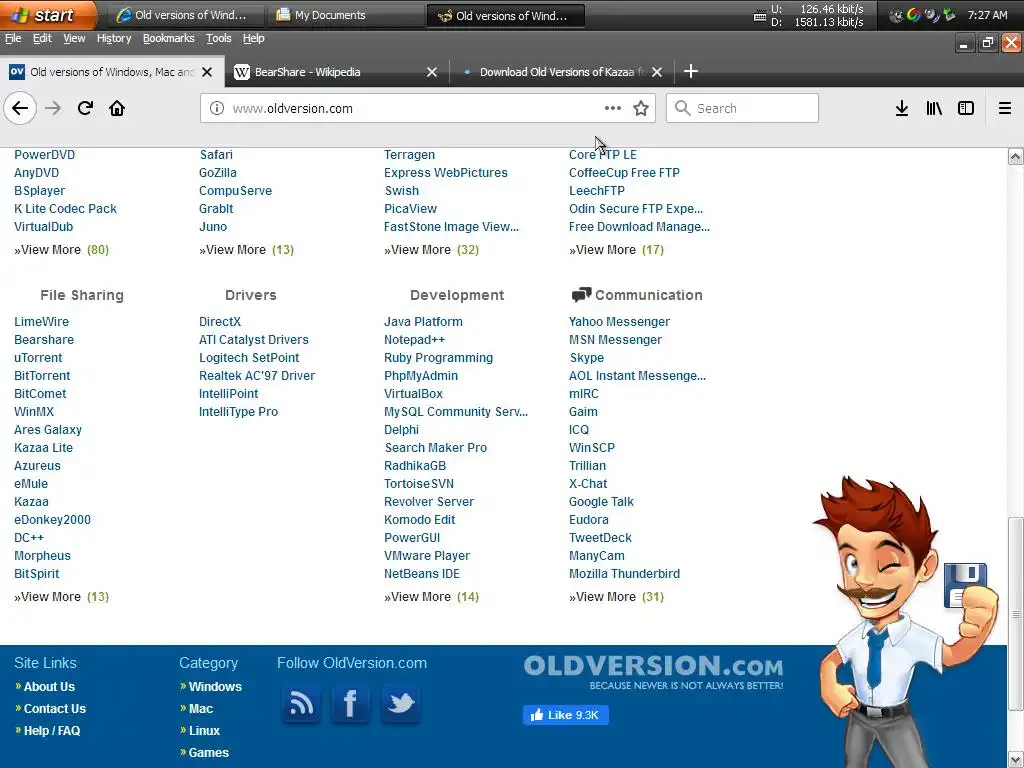Switch to Internet Explorer taskbar window
The width and height of the screenshot is (1024, 768).
click(185, 15)
